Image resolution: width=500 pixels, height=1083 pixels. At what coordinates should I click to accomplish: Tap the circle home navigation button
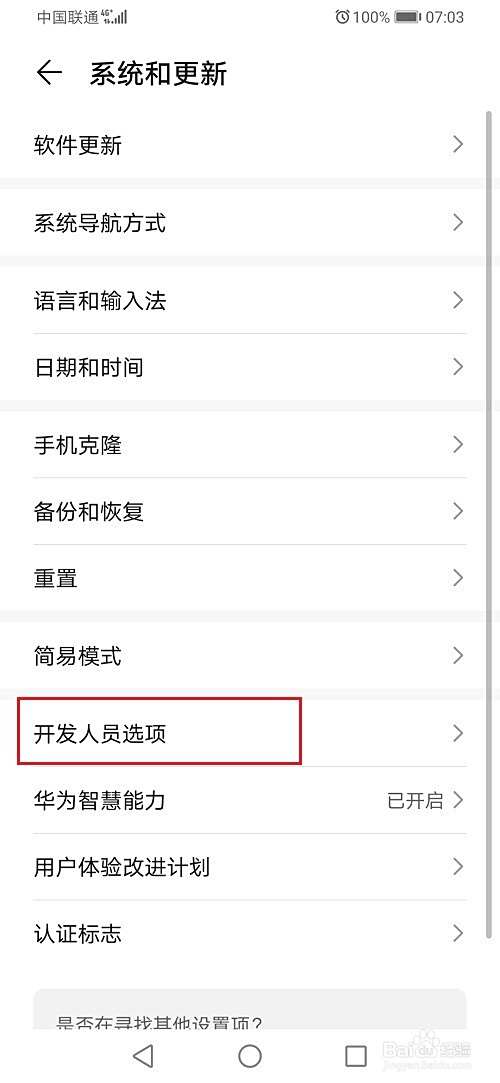[249, 1055]
